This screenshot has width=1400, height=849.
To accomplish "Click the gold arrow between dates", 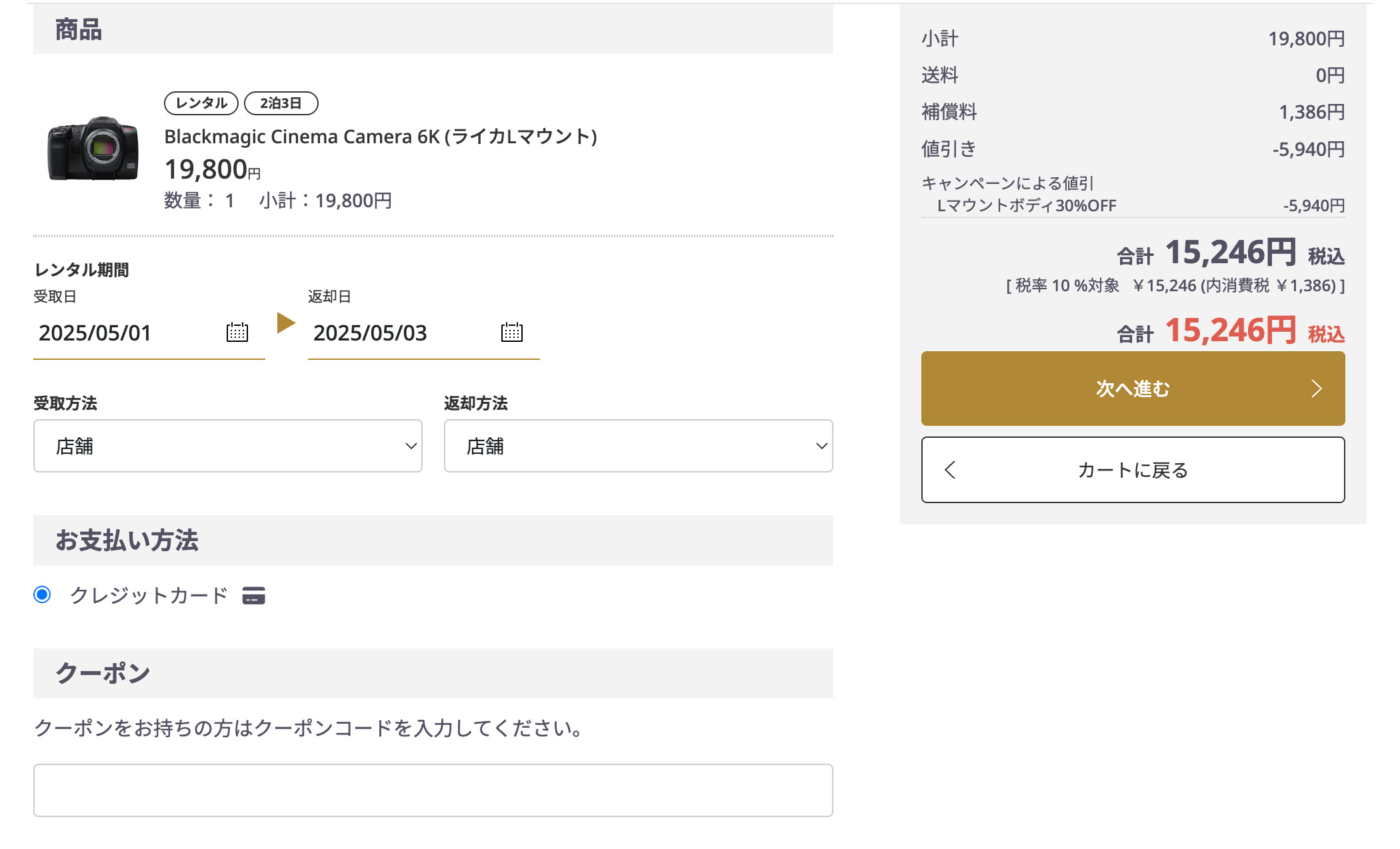I will click(x=286, y=323).
